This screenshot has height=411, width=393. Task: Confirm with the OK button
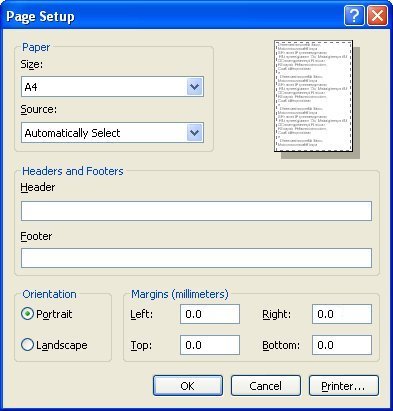pyautogui.click(x=188, y=386)
